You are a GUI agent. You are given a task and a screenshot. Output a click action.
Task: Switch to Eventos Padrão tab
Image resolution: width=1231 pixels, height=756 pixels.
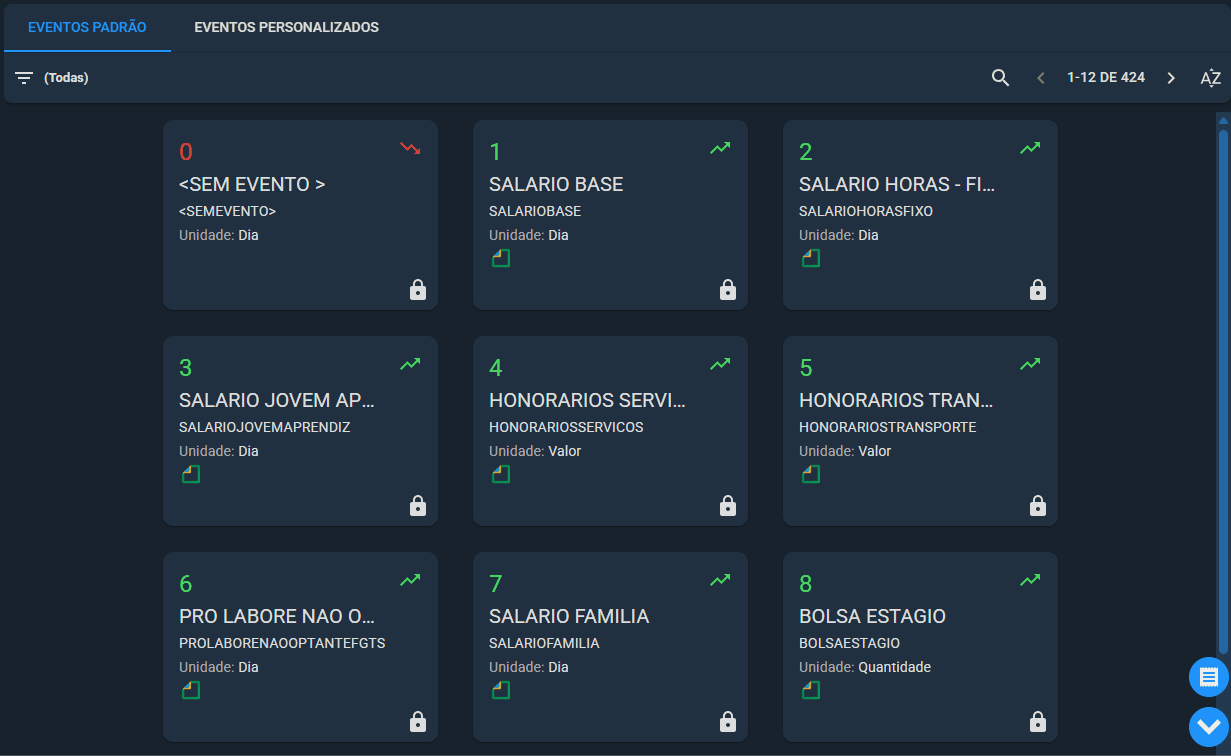(87, 27)
